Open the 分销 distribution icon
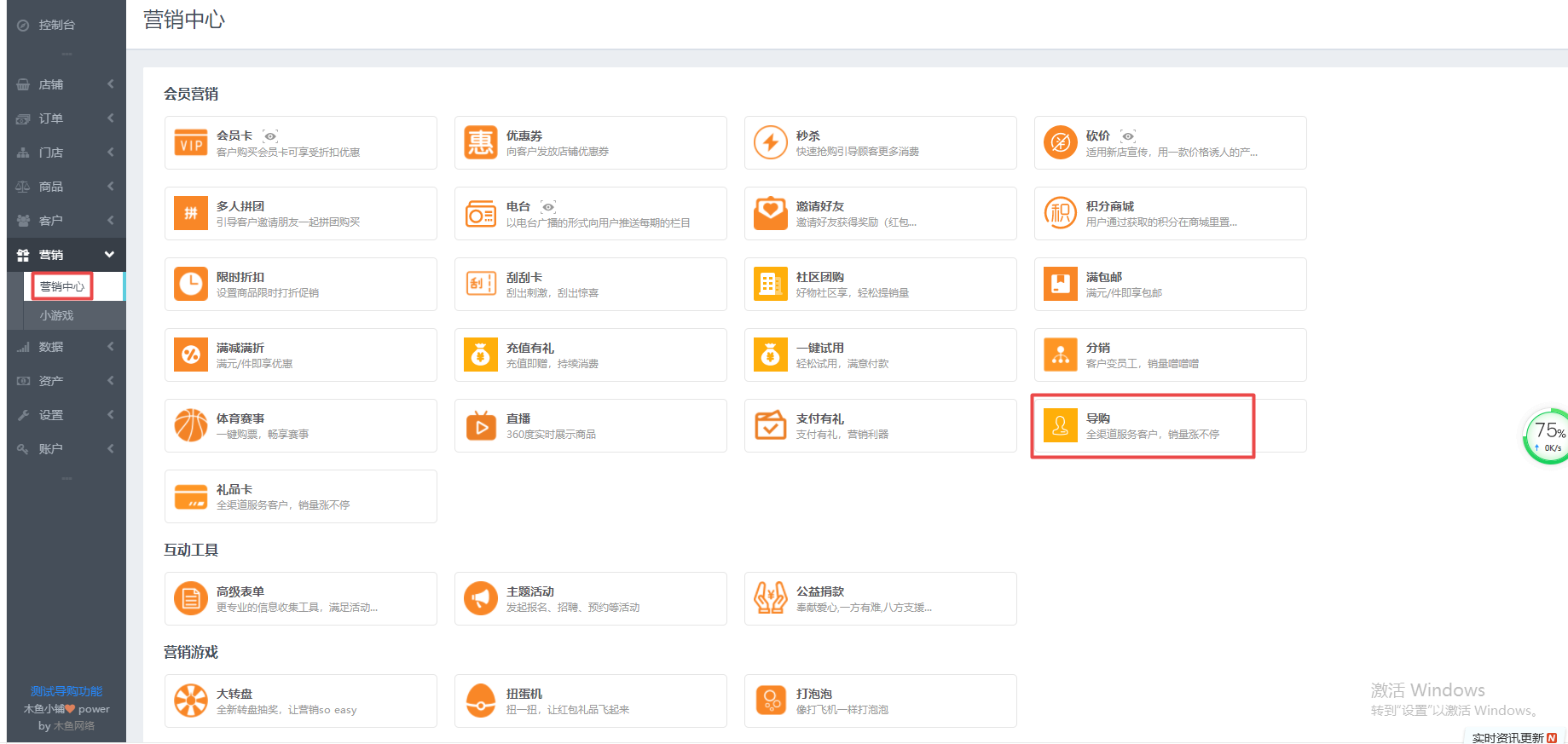This screenshot has width=1568, height=744. point(1061,355)
